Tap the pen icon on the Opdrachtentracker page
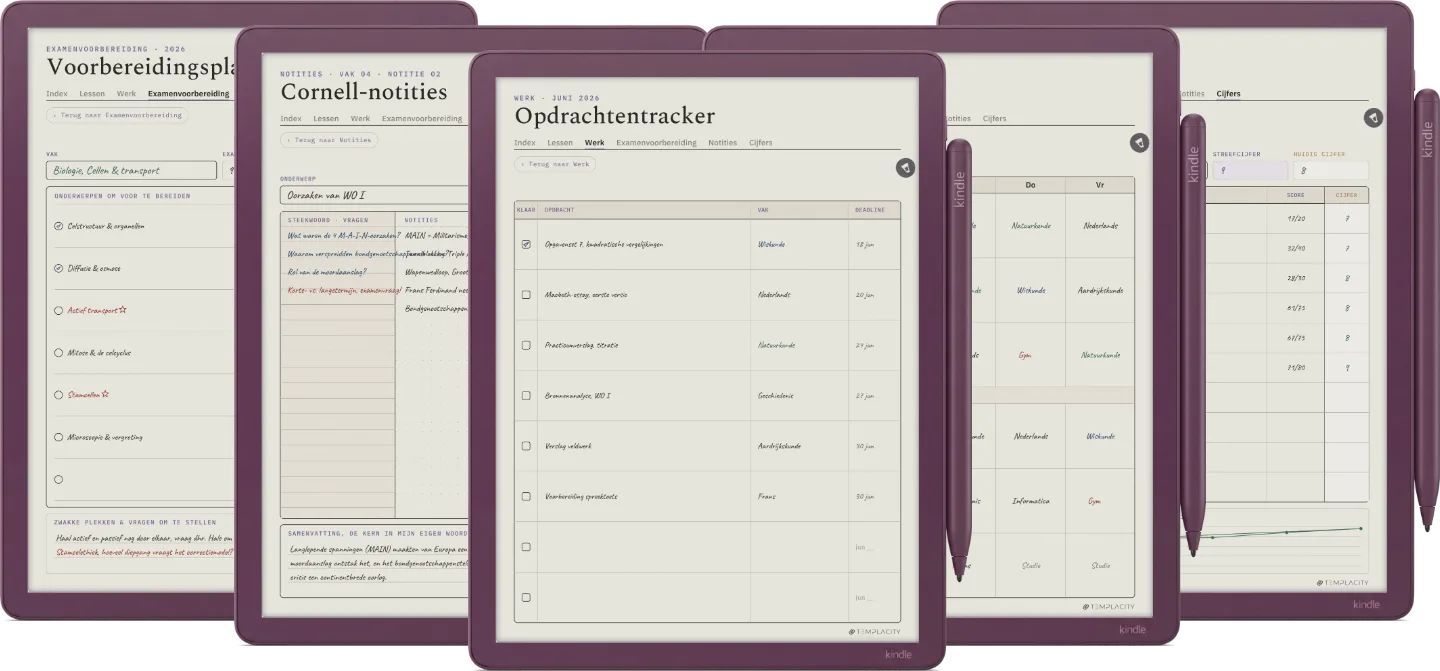The width and height of the screenshot is (1440, 671). coord(905,168)
